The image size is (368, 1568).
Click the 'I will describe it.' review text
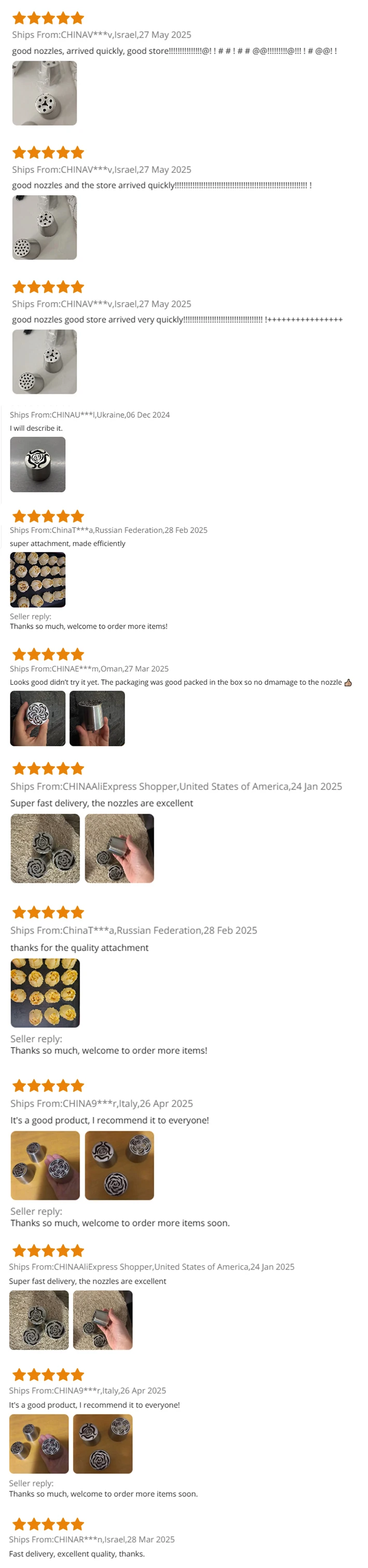(36, 428)
